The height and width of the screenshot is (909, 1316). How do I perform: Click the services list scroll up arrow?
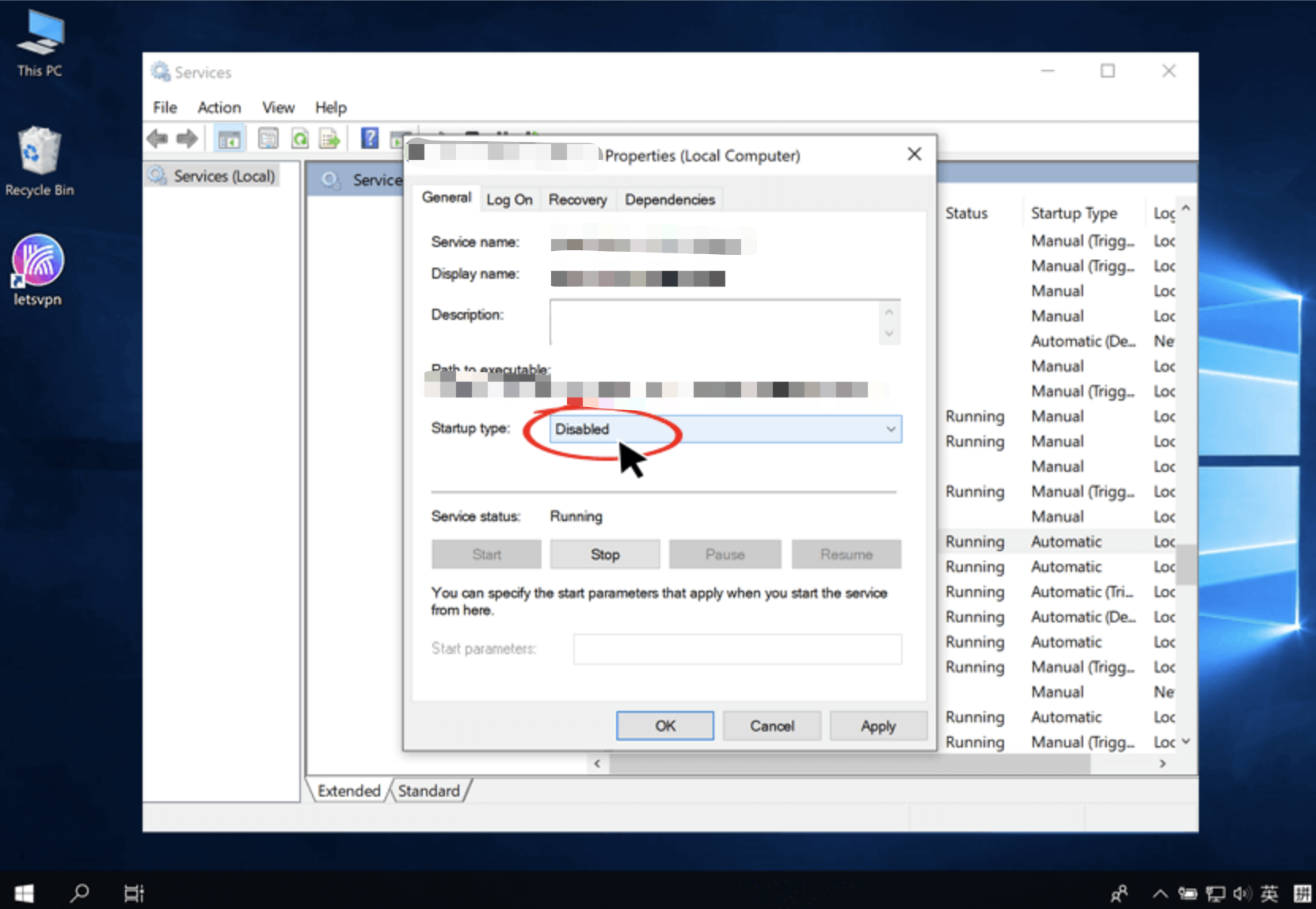coord(1185,208)
